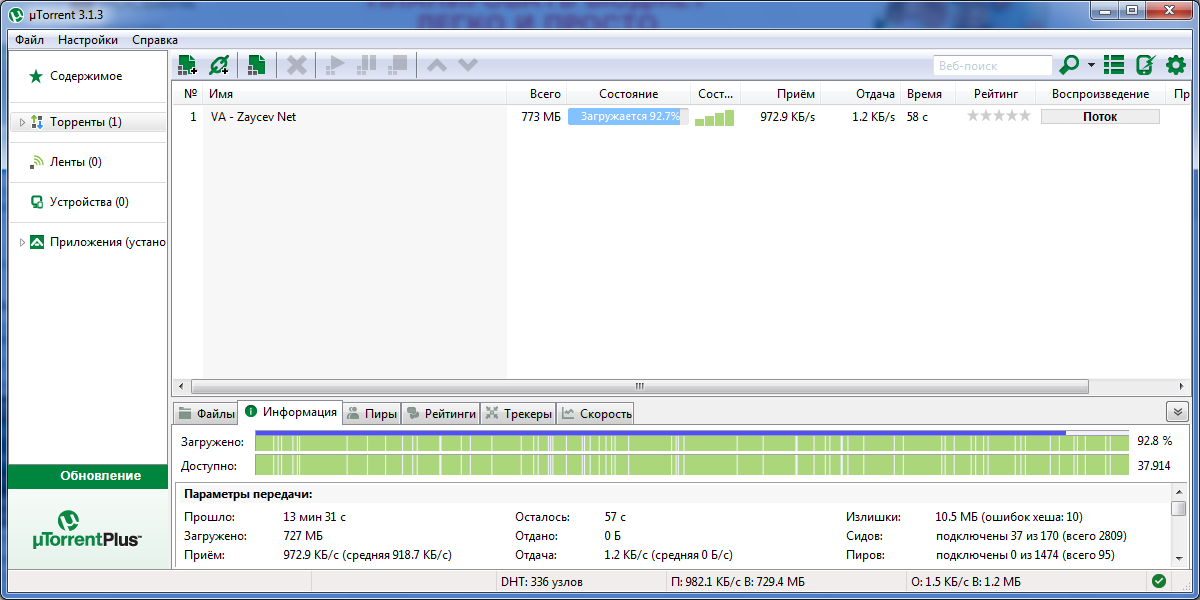Select Торренты (1) in the sidebar

pyautogui.click(x=86, y=122)
